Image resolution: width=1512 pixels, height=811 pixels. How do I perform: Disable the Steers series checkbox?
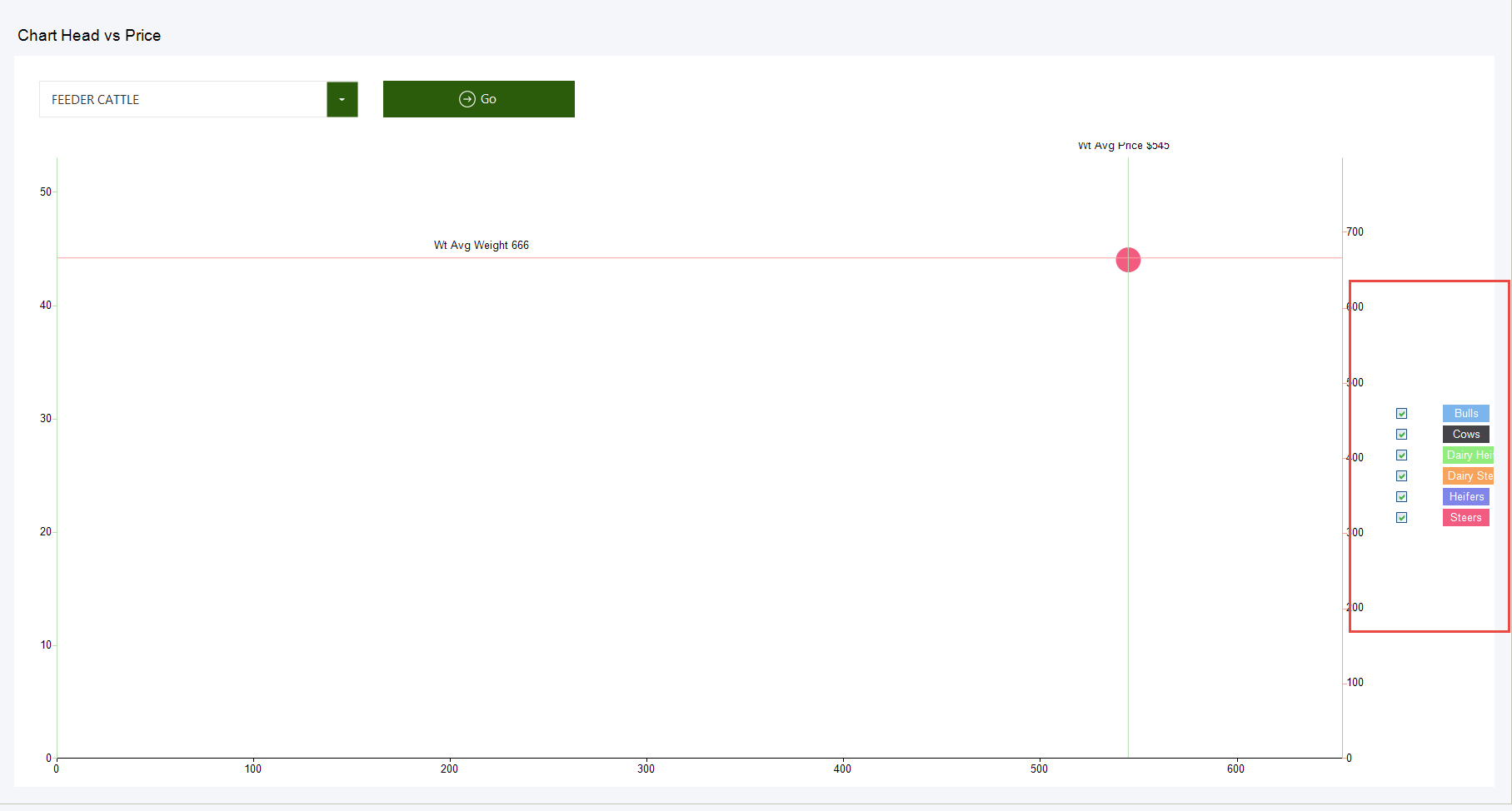click(1402, 518)
